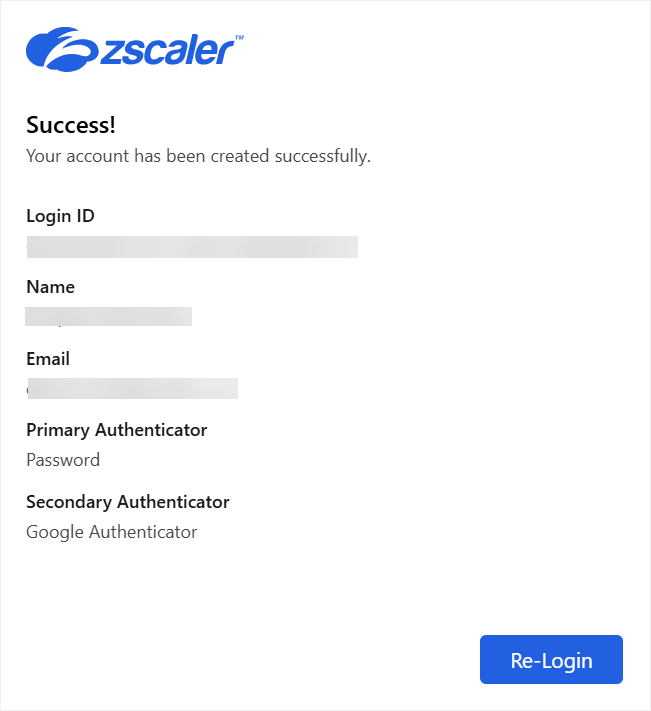Click the account created successfully message
The width and height of the screenshot is (651, 711).
198,156
